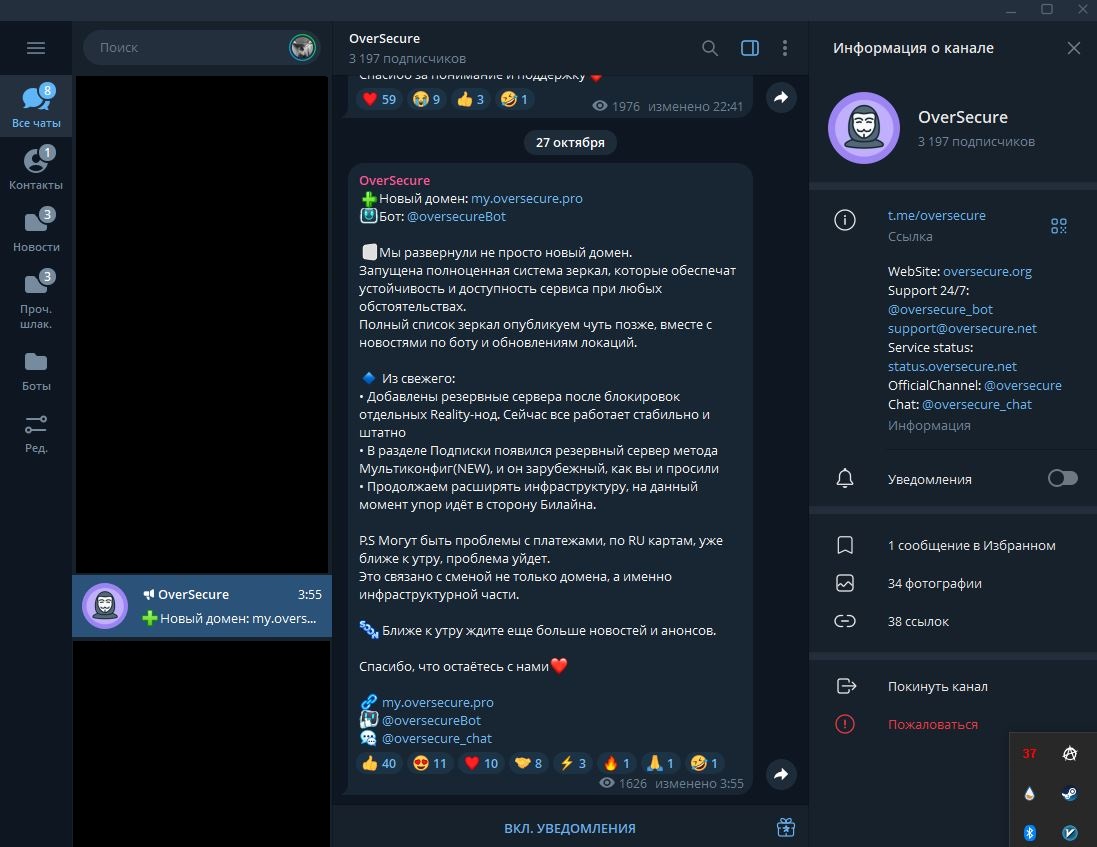Open @oversecureBot link after Бот:
Image resolution: width=1097 pixels, height=847 pixels.
click(456, 217)
